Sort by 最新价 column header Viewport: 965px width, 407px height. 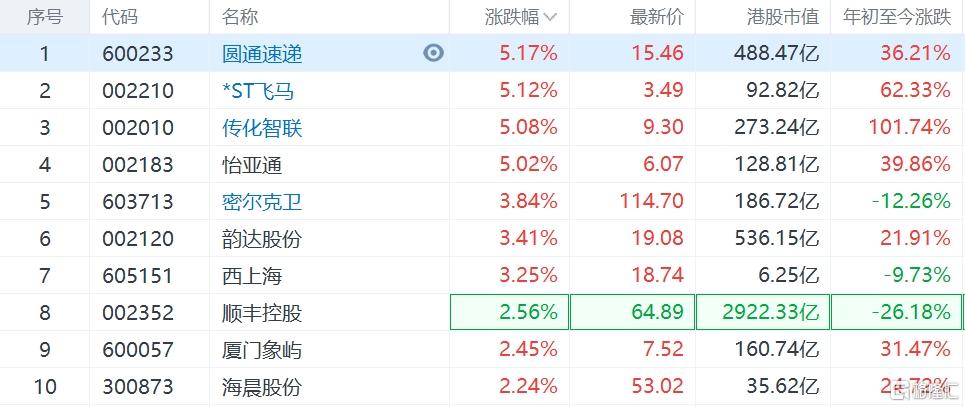[656, 17]
